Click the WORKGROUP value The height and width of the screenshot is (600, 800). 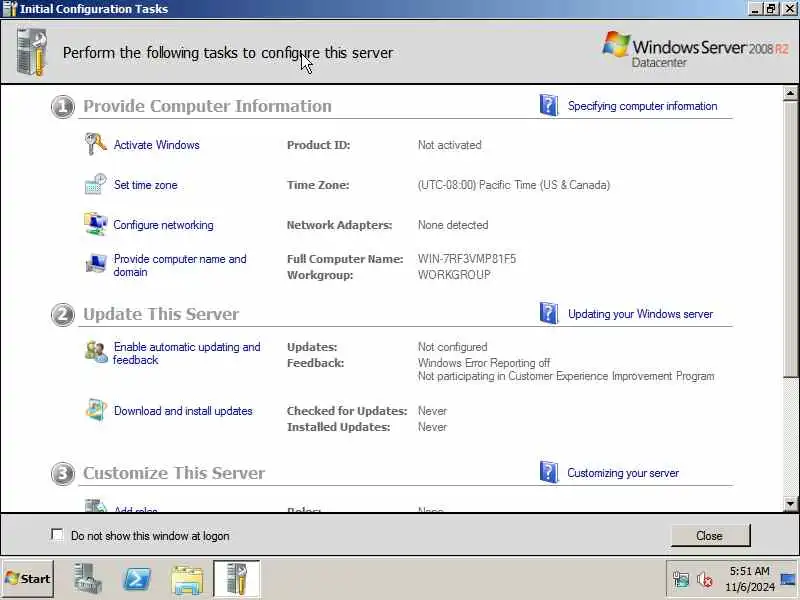(x=454, y=274)
